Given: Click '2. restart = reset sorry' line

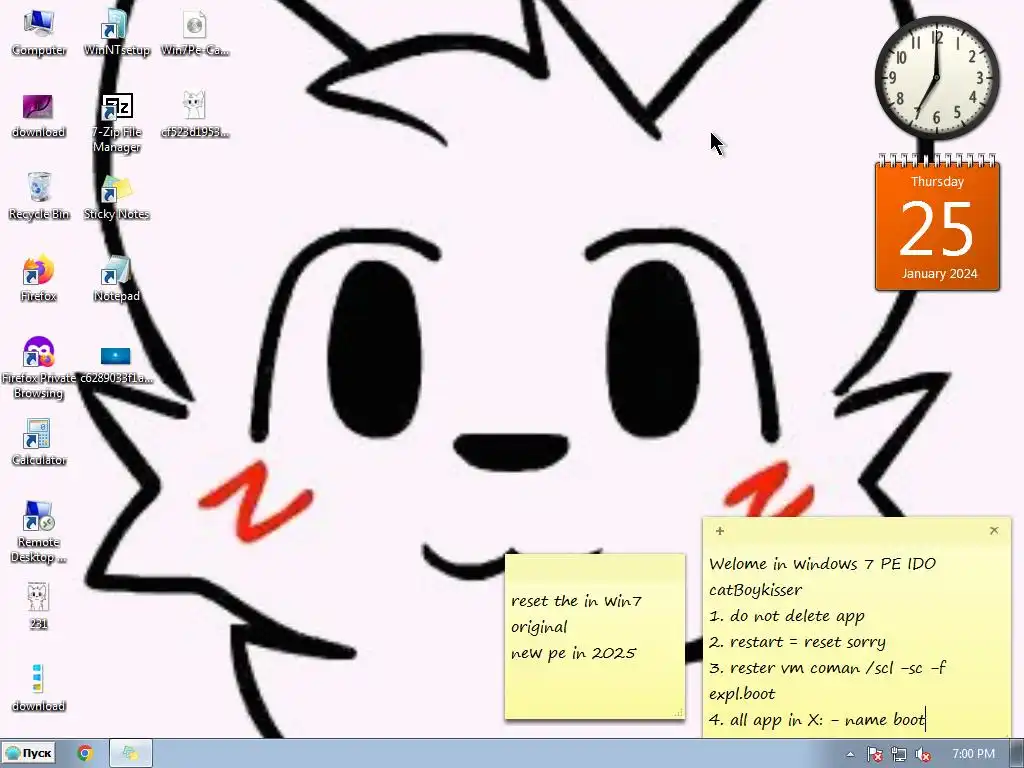Looking at the screenshot, I should pos(797,642).
